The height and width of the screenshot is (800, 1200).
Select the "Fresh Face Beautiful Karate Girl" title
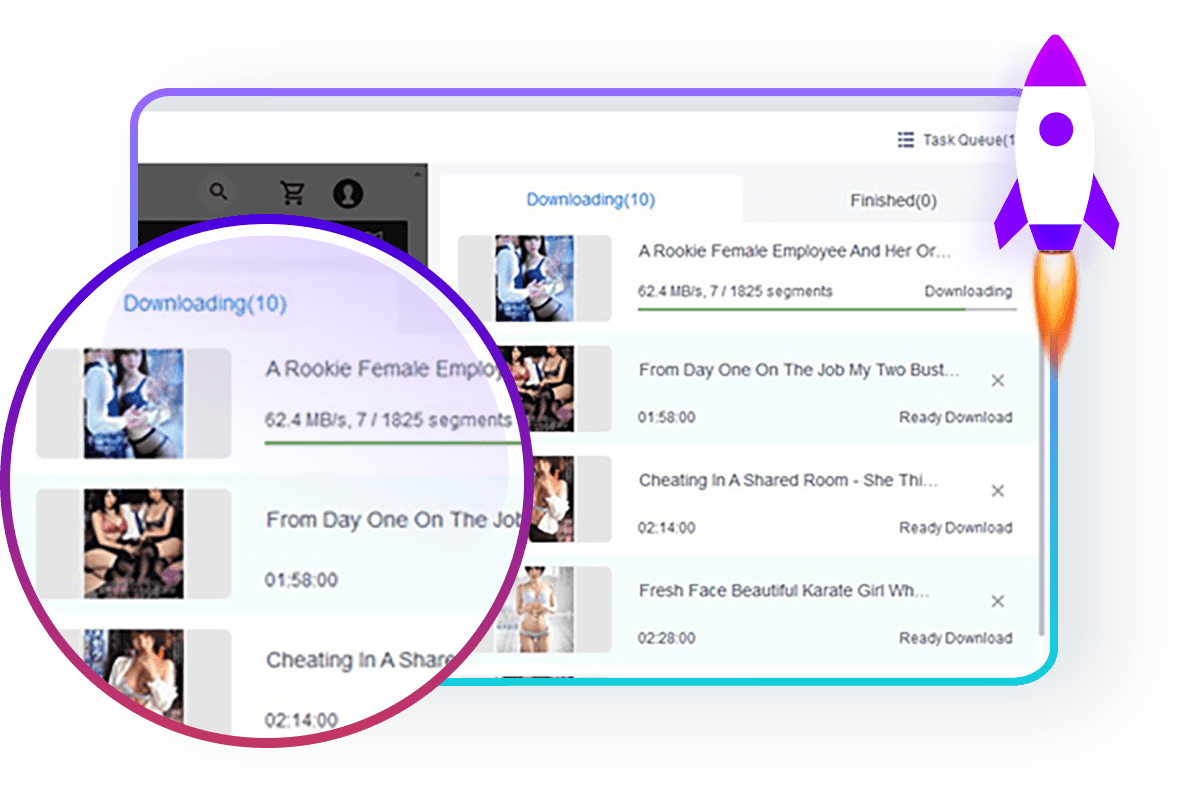click(x=784, y=591)
